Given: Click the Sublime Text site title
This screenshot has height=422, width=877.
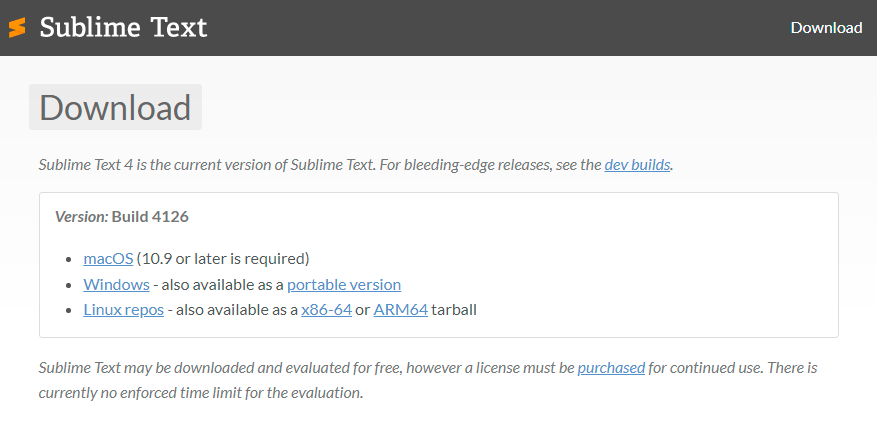Looking at the screenshot, I should coord(123,27).
